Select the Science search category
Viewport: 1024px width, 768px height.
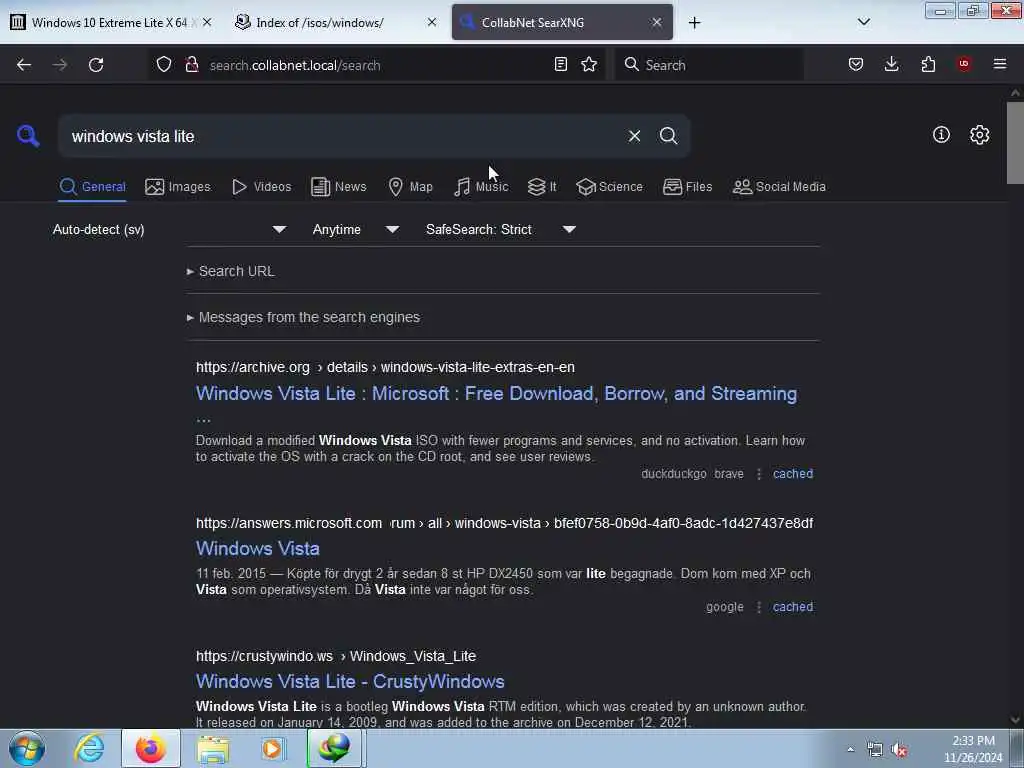click(x=609, y=187)
